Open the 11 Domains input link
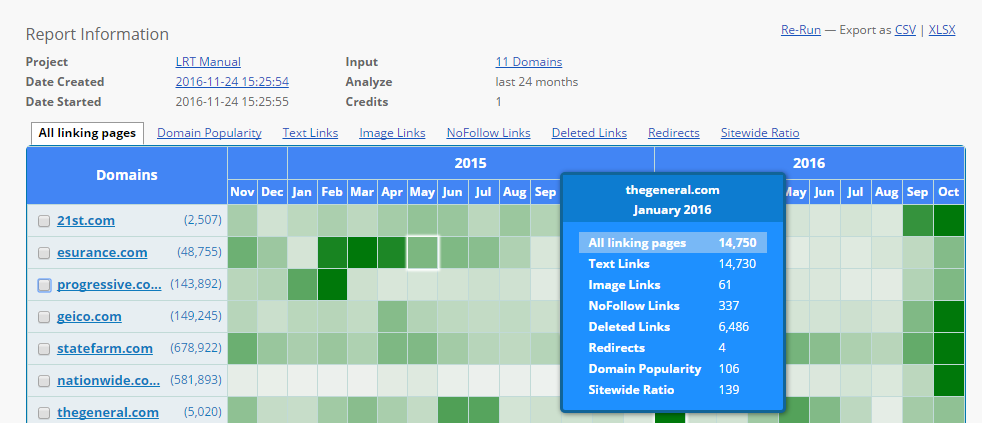 pos(529,62)
